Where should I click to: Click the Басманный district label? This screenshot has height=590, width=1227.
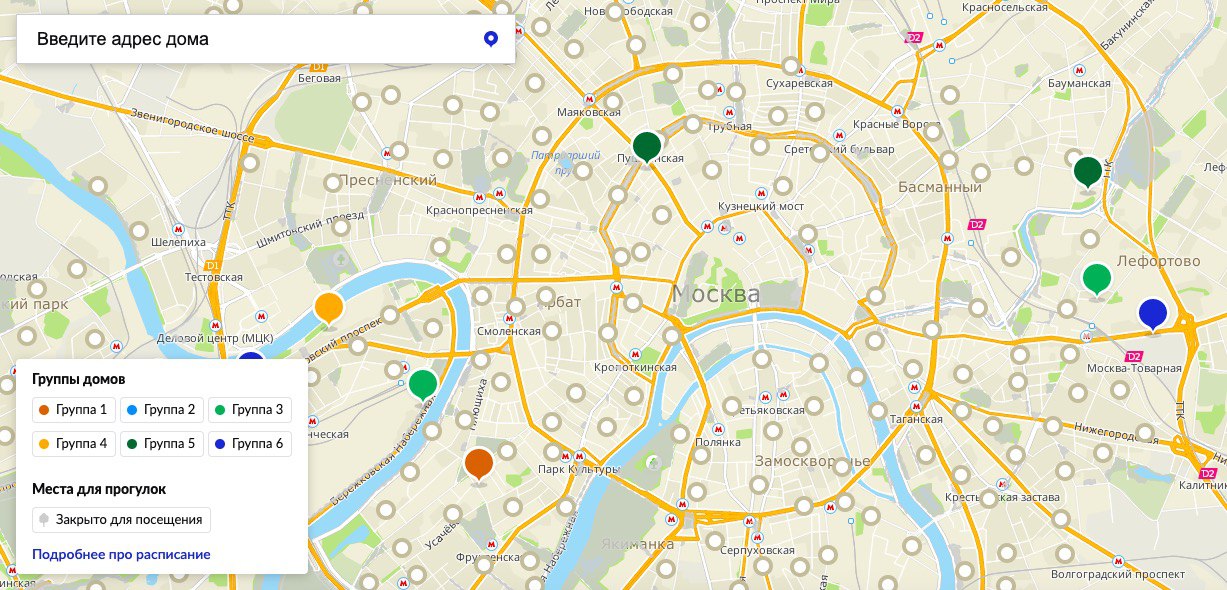point(940,187)
